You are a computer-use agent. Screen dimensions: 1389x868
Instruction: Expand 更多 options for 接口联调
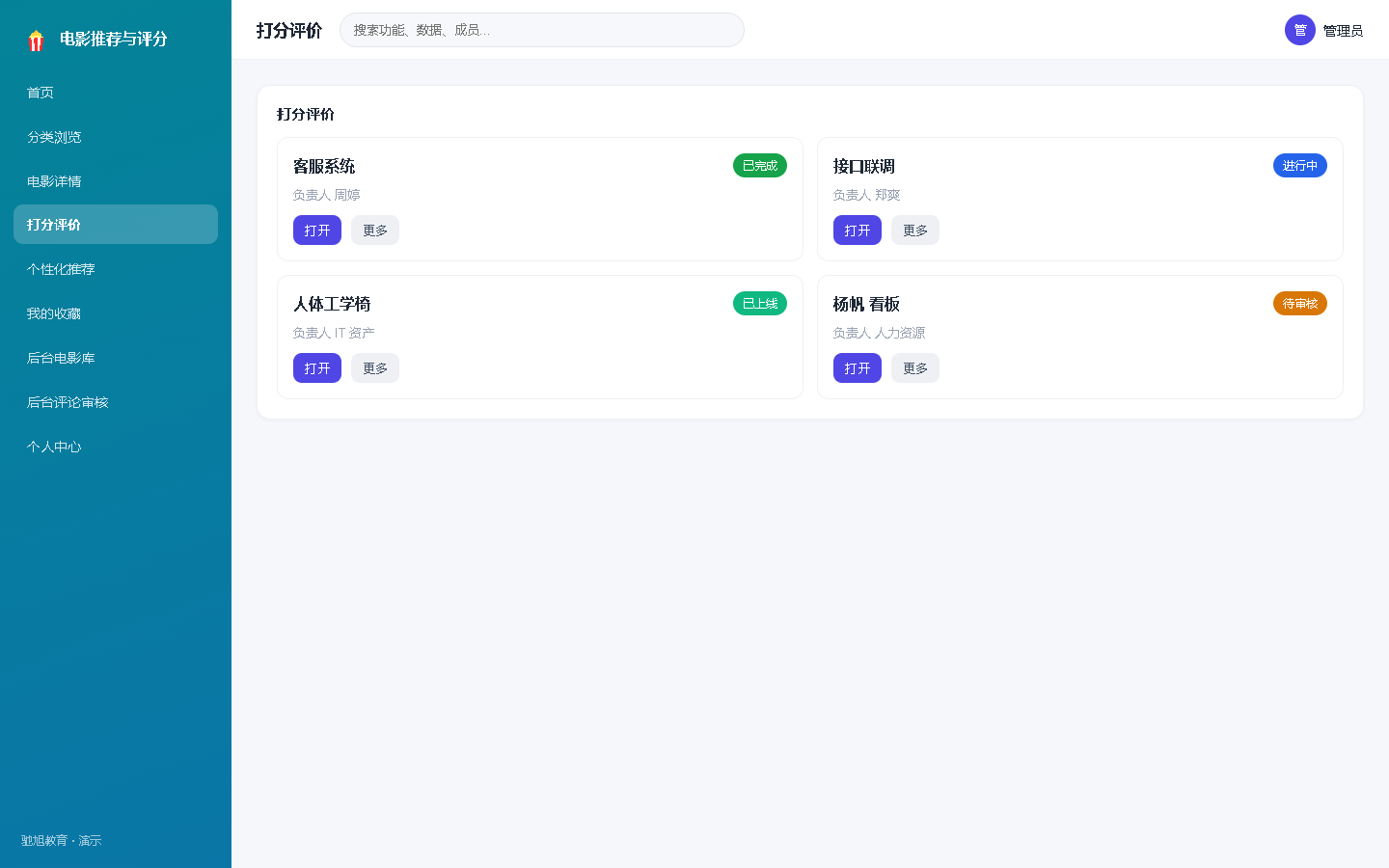pyautogui.click(x=915, y=231)
